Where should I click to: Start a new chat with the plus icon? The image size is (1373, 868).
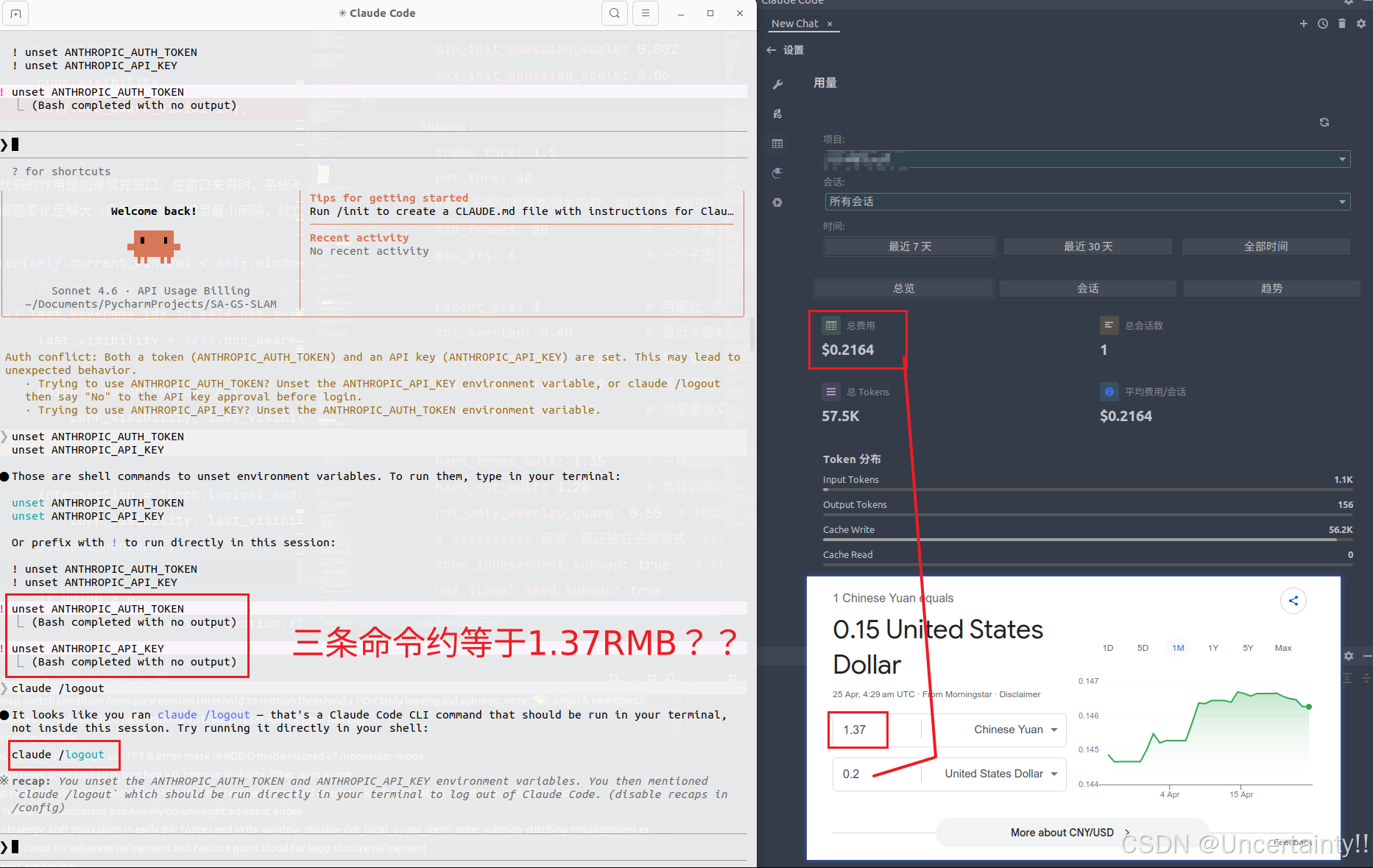click(x=1304, y=24)
